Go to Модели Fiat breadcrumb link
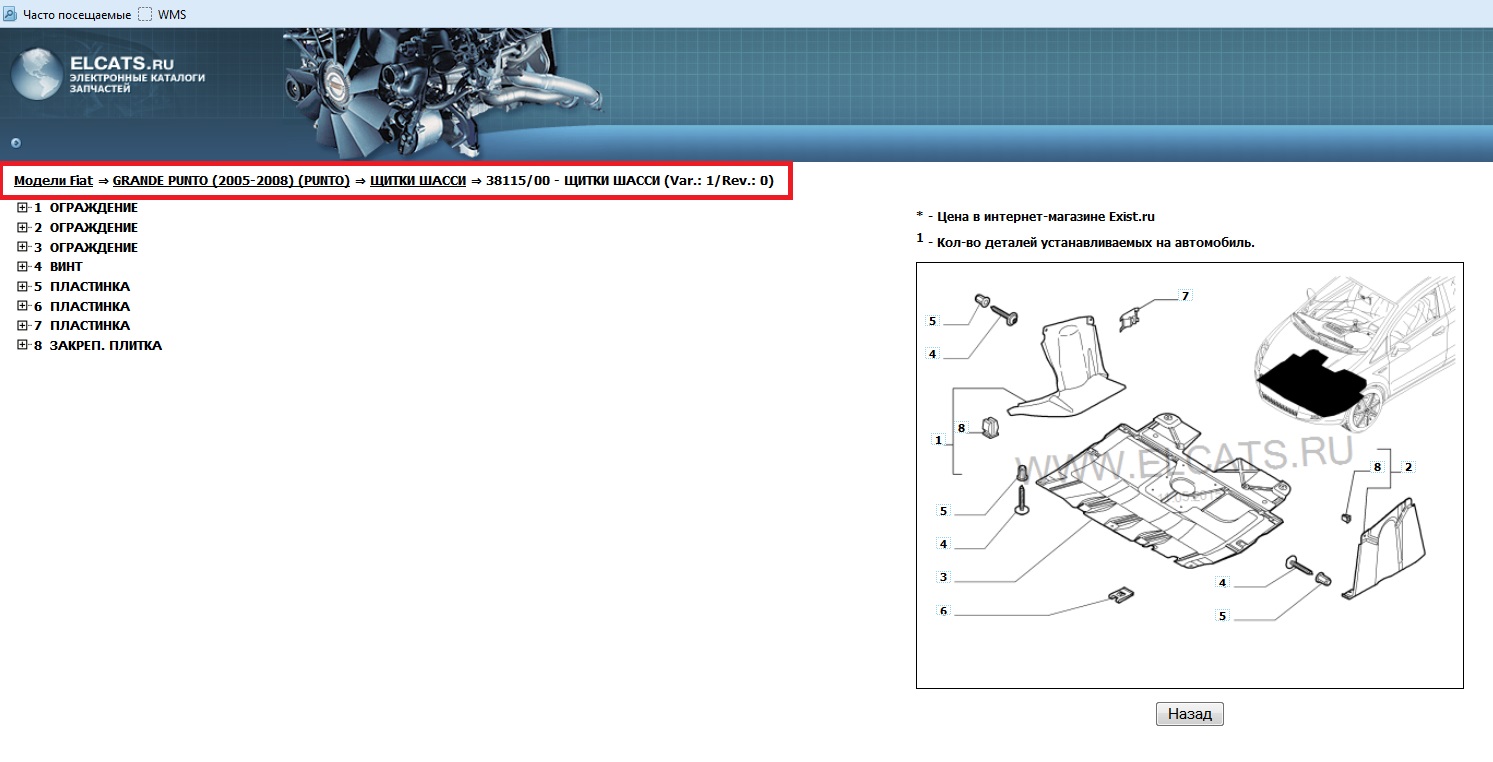 tap(53, 181)
